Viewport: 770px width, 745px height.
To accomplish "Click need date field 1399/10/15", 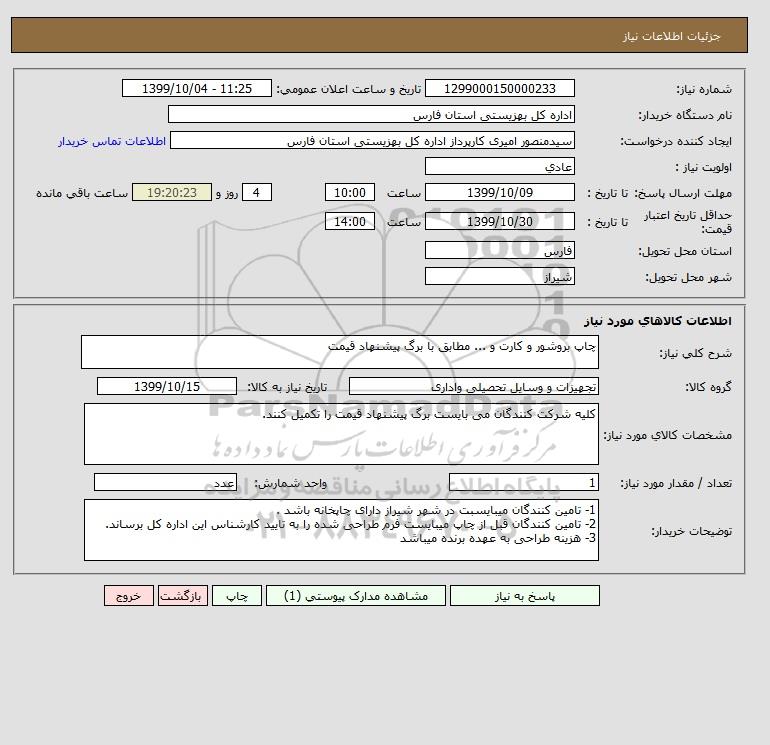I will 167,386.
